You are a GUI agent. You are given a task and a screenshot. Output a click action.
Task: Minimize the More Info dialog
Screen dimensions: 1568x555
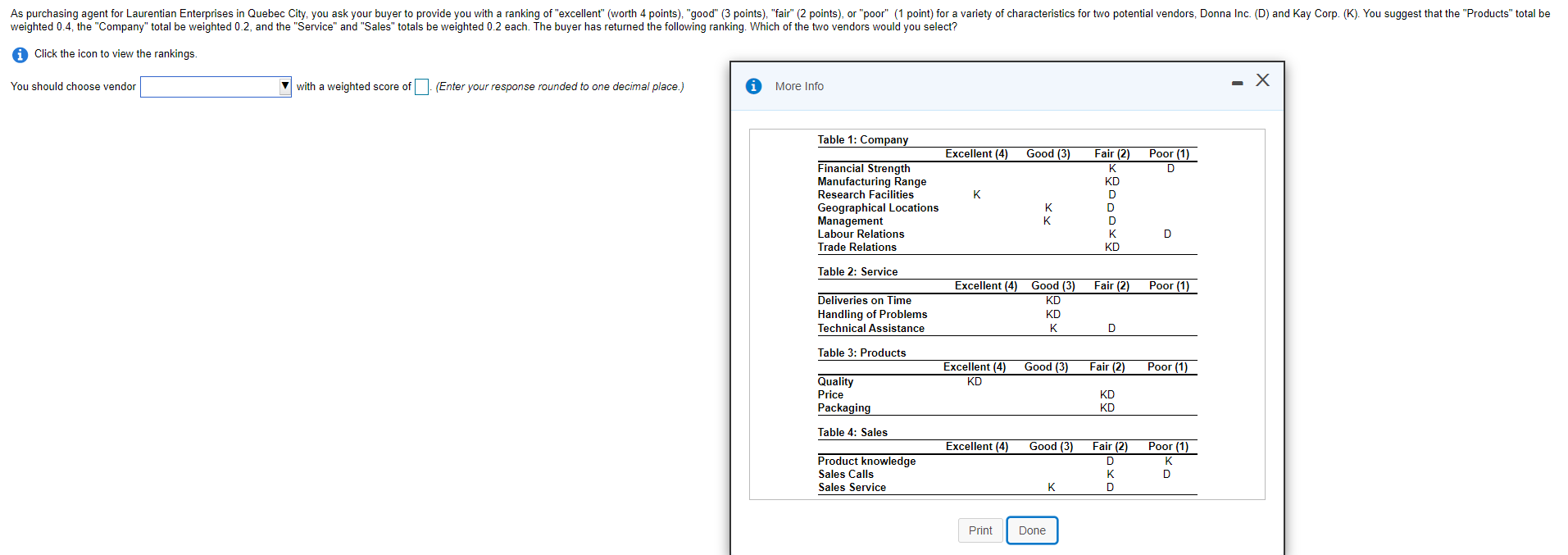tap(1238, 83)
